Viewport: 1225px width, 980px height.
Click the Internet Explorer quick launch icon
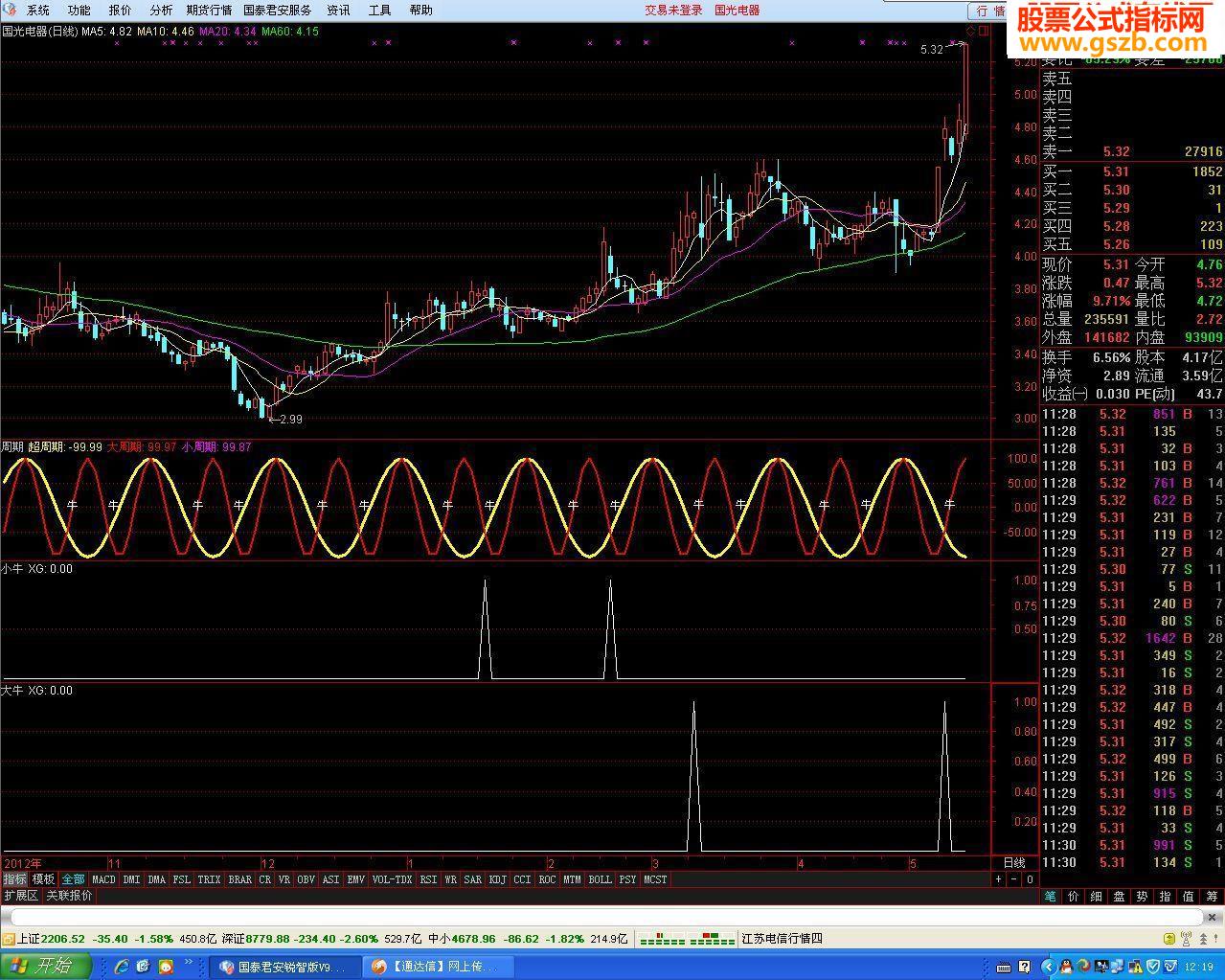[x=122, y=966]
